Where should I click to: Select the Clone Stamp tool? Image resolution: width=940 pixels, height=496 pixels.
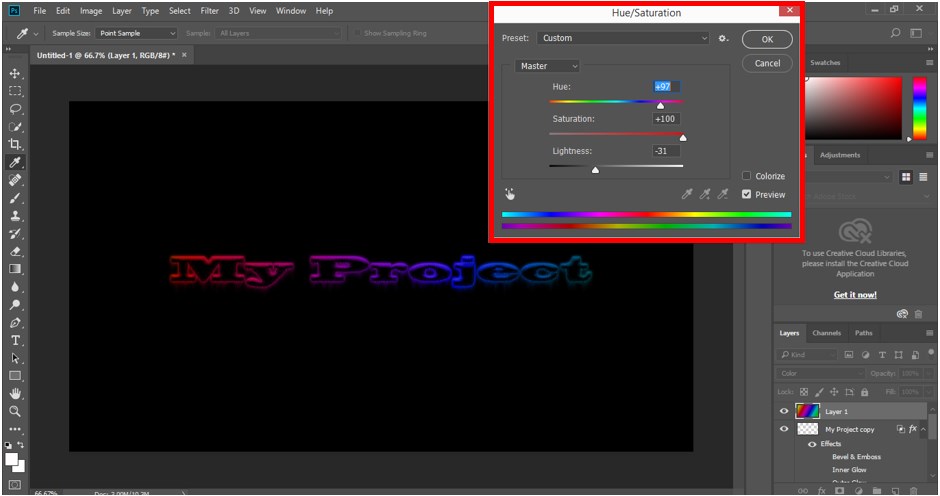[x=14, y=216]
